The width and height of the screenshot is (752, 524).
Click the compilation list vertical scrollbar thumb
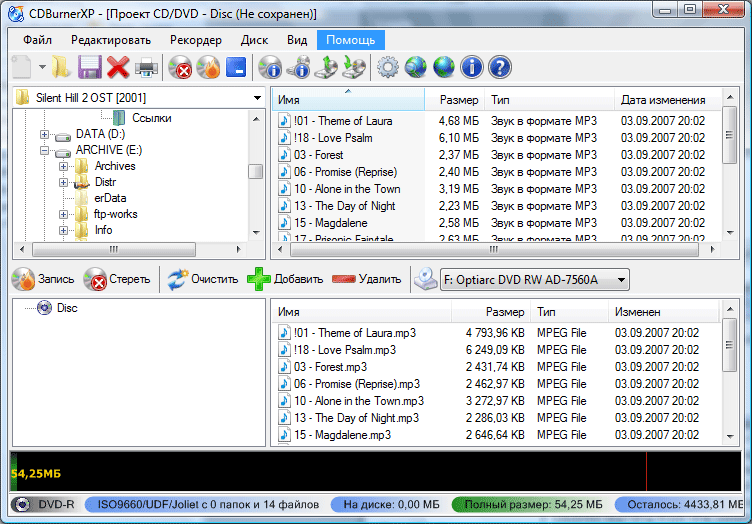[729, 345]
